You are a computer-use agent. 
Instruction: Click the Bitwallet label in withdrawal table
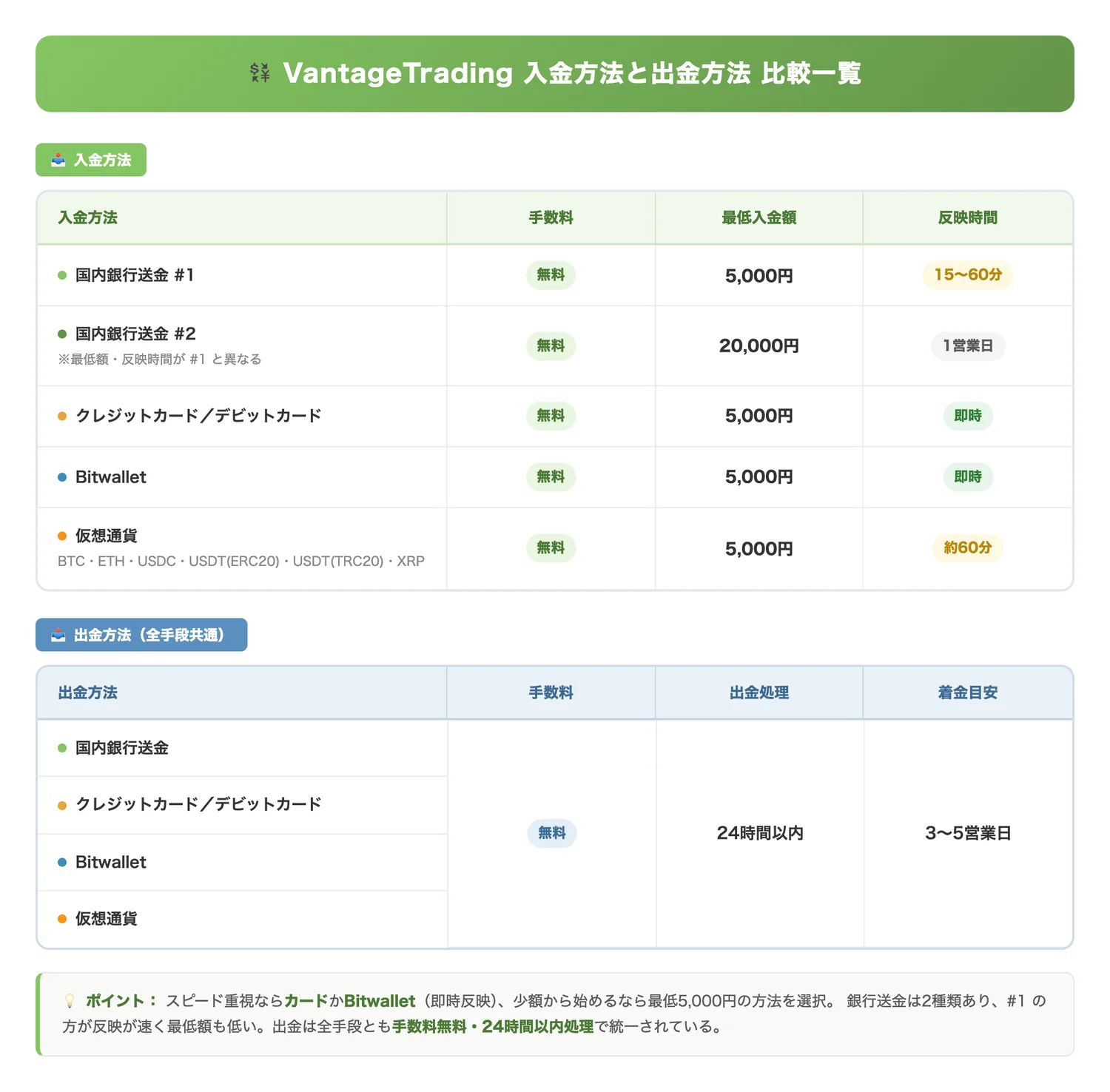(111, 863)
